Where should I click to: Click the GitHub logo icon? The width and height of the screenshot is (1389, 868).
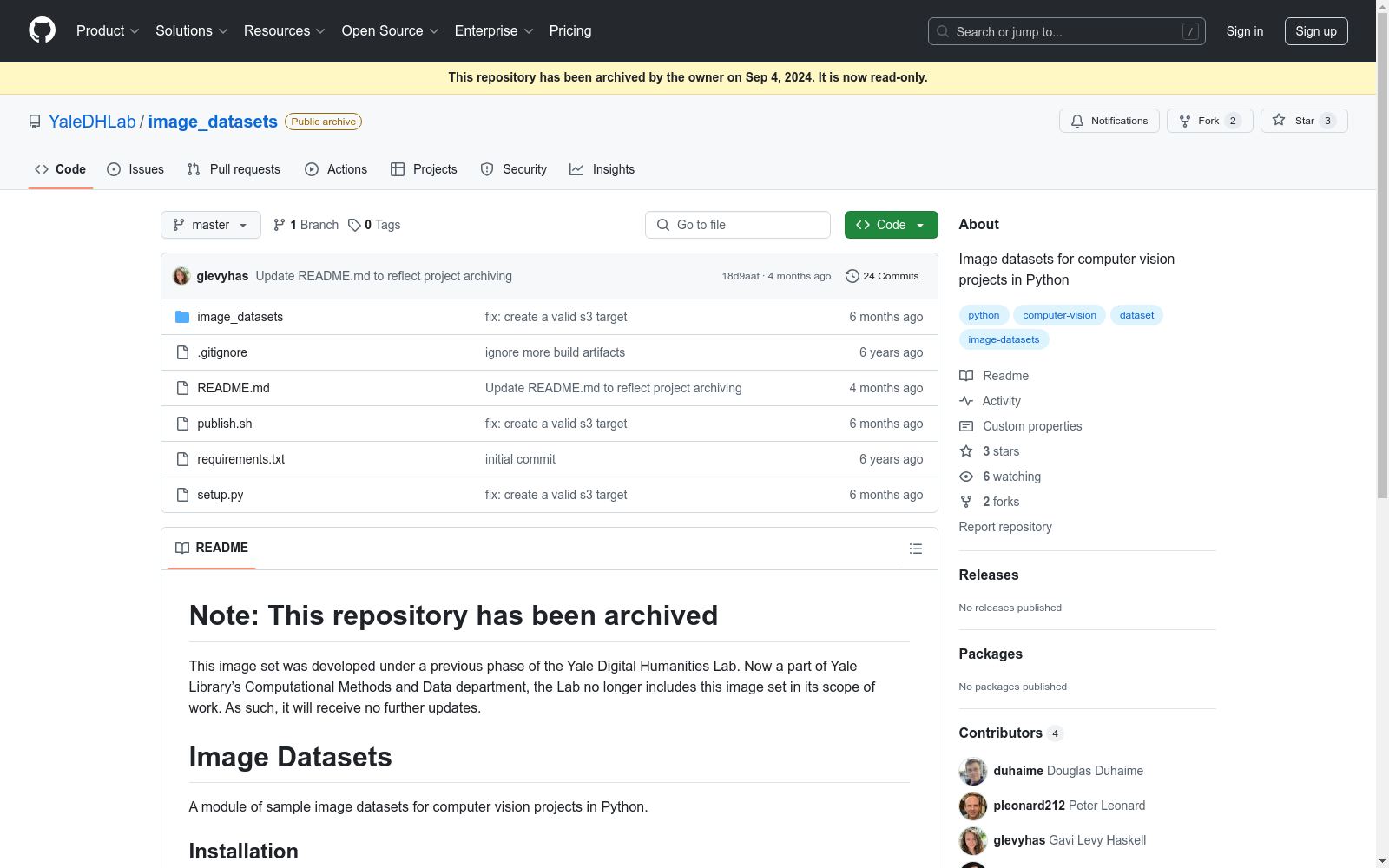coord(42,30)
